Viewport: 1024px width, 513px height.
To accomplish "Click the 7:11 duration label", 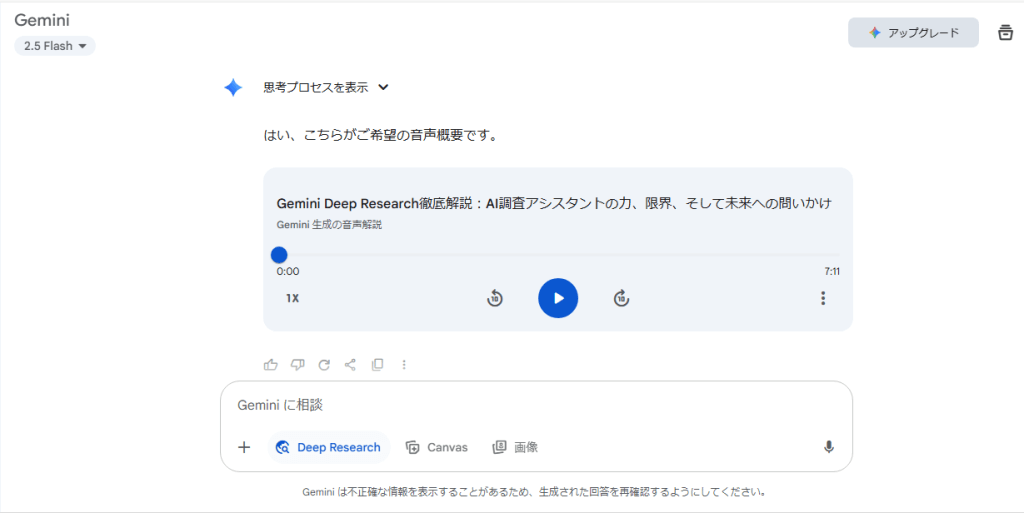I will tap(832, 272).
